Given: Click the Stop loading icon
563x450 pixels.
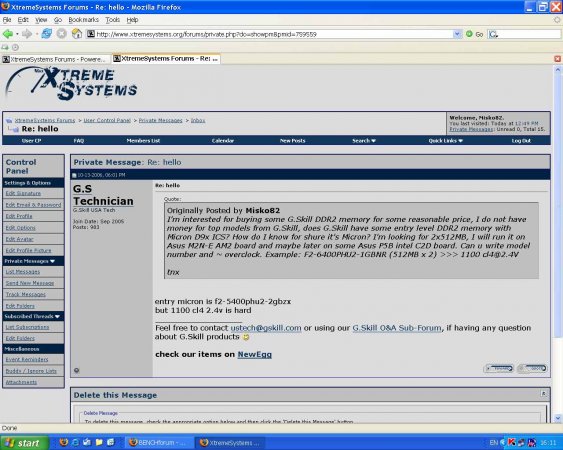Looking at the screenshot, I should (62, 34).
